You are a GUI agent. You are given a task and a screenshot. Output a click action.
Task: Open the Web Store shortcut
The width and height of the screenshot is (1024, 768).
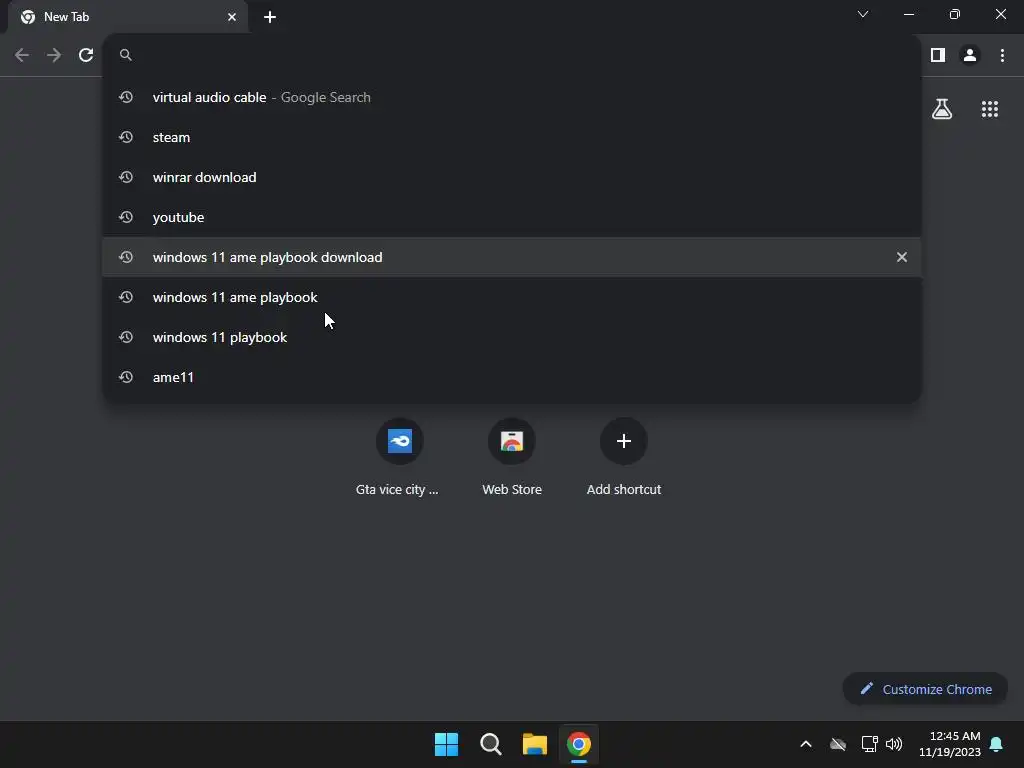pos(512,457)
